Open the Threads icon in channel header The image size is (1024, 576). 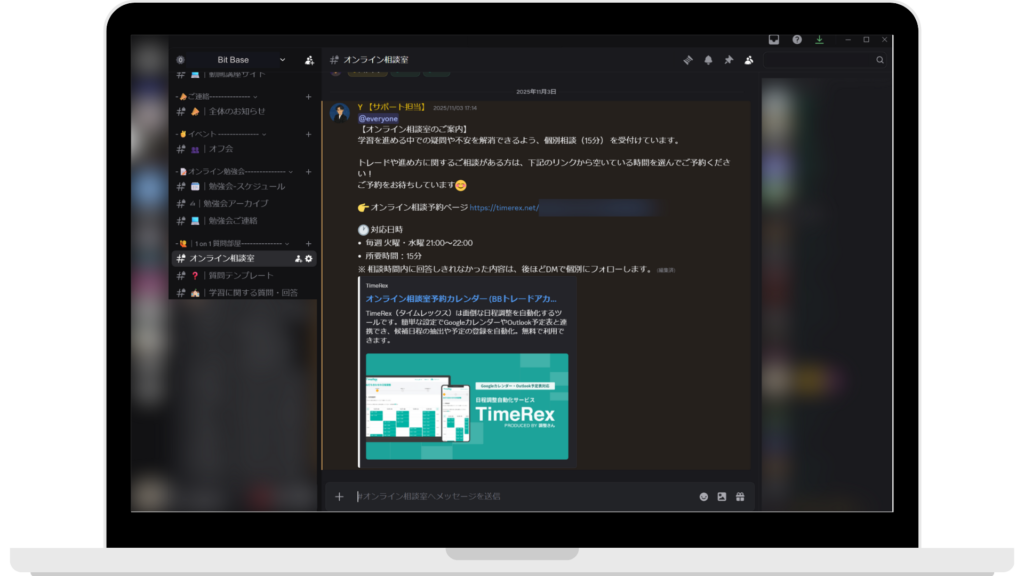[688, 60]
